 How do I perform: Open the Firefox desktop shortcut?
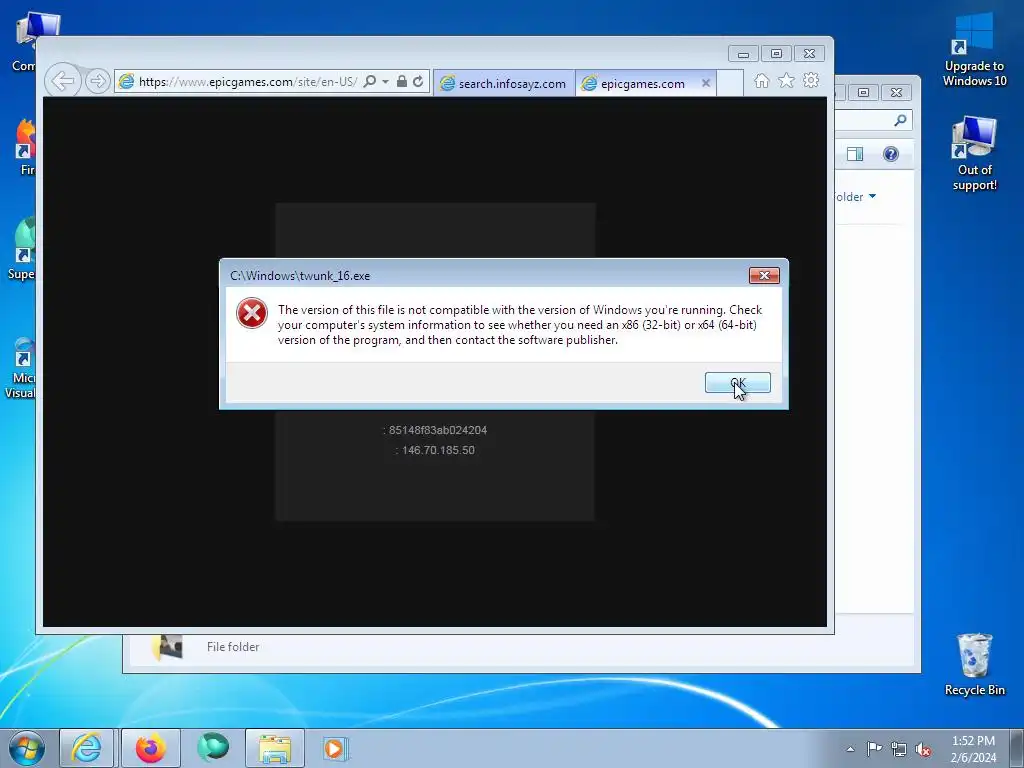coord(26,148)
